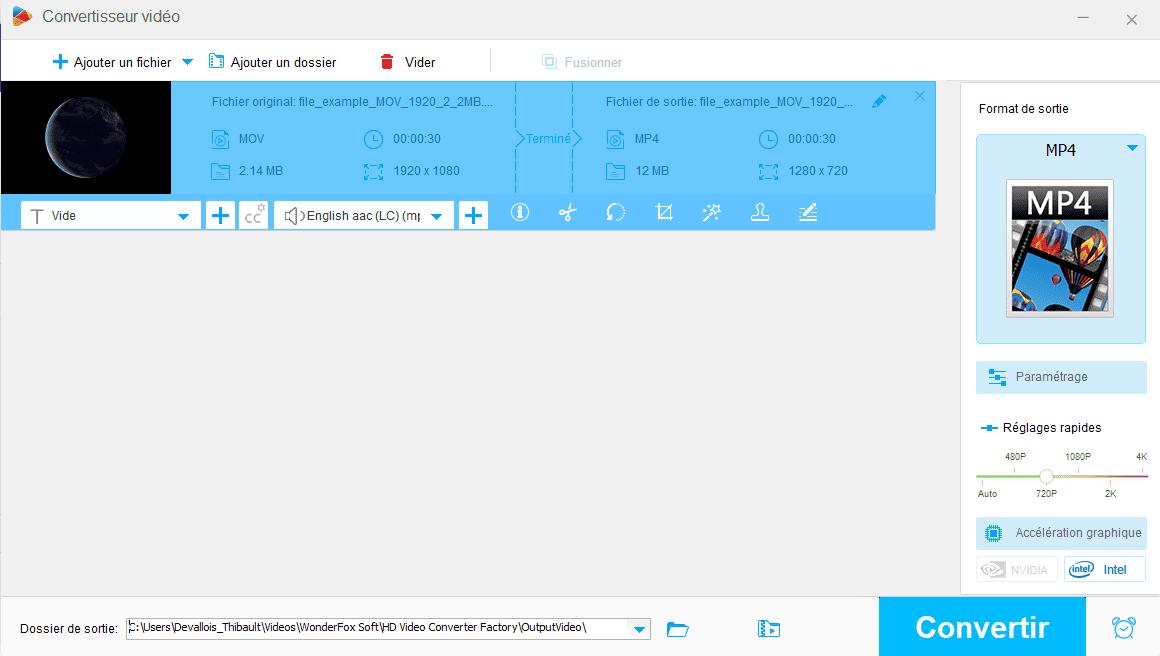Toggle Intel acceleration
This screenshot has height=656, width=1160.
point(1105,569)
